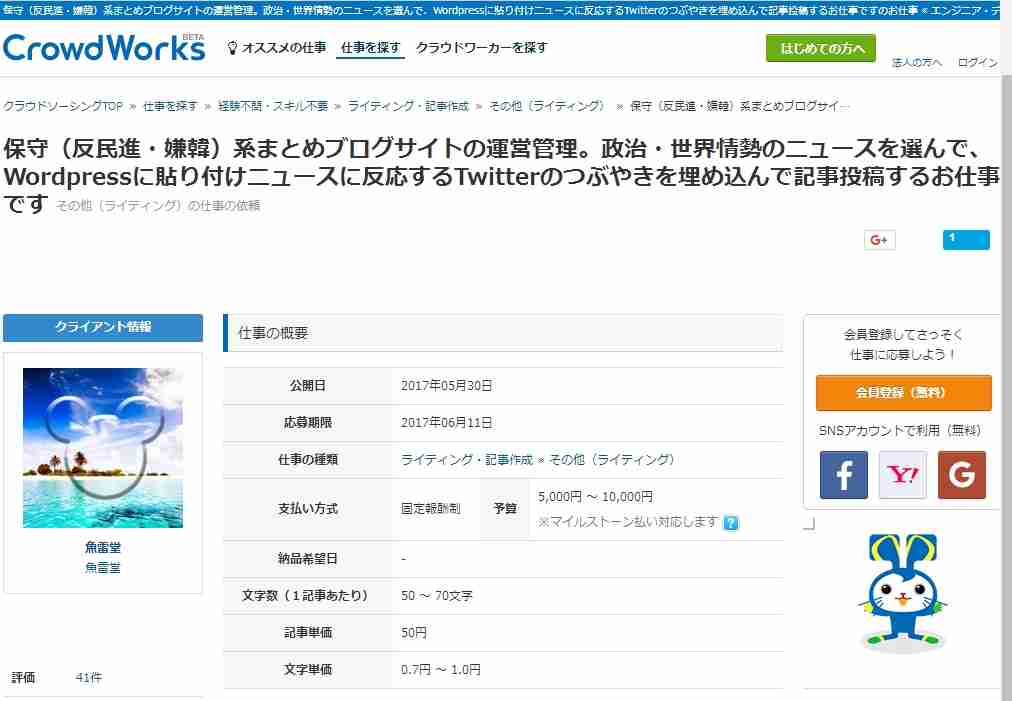Sign up with the Facebook icon
The width and height of the screenshot is (1012, 701).
843,477
